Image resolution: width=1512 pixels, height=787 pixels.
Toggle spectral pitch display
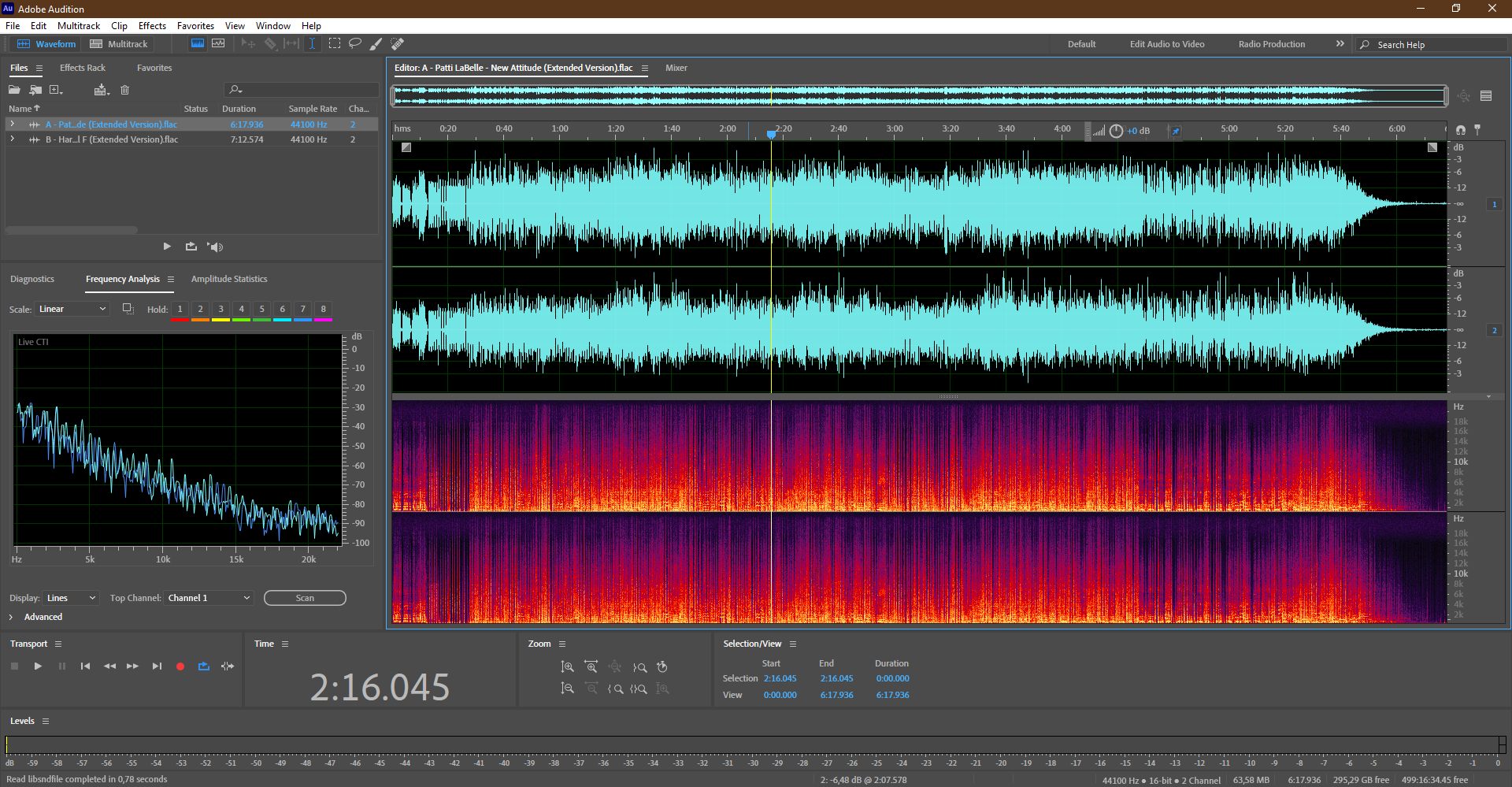218,44
